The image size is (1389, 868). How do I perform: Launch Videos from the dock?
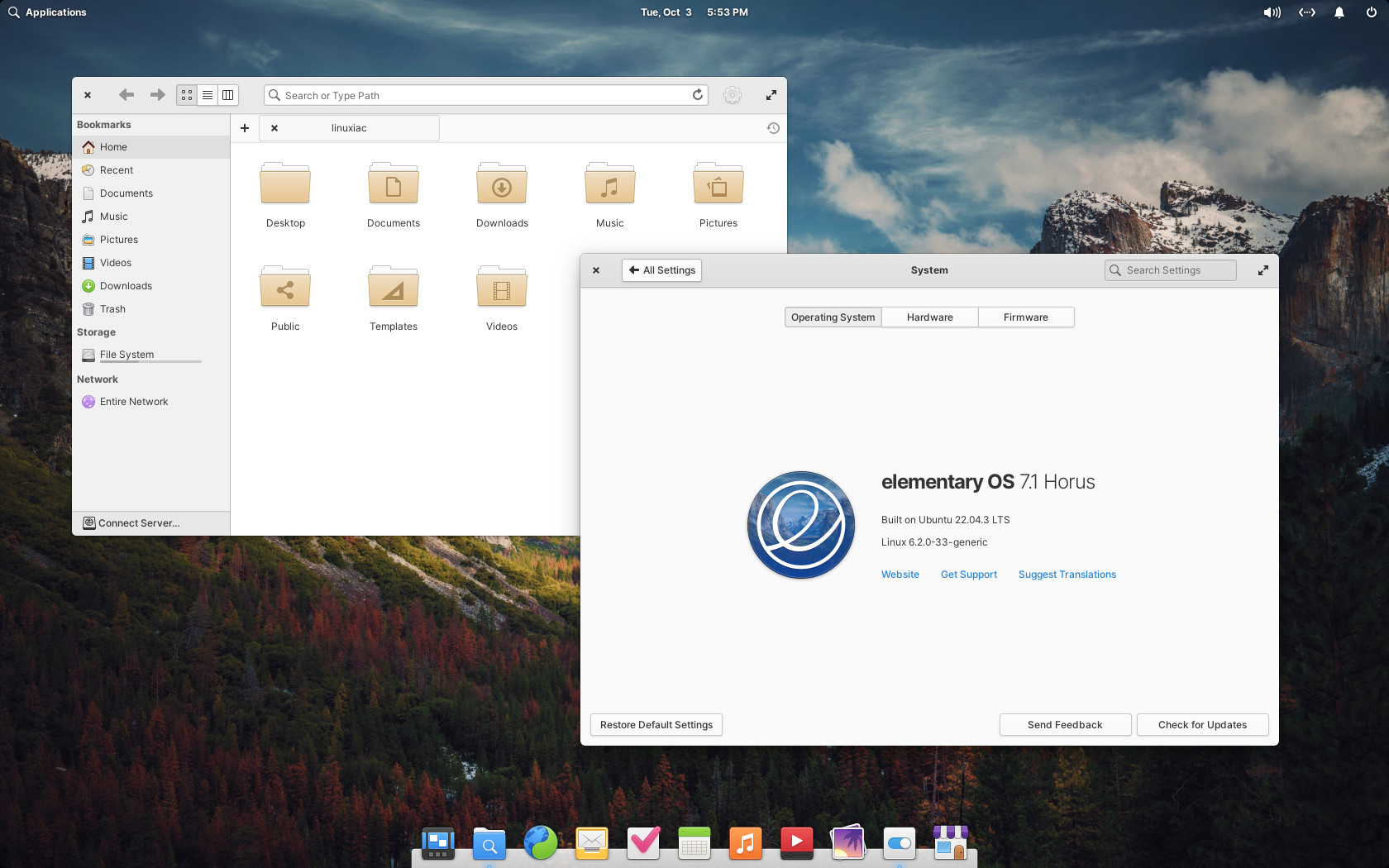[797, 843]
